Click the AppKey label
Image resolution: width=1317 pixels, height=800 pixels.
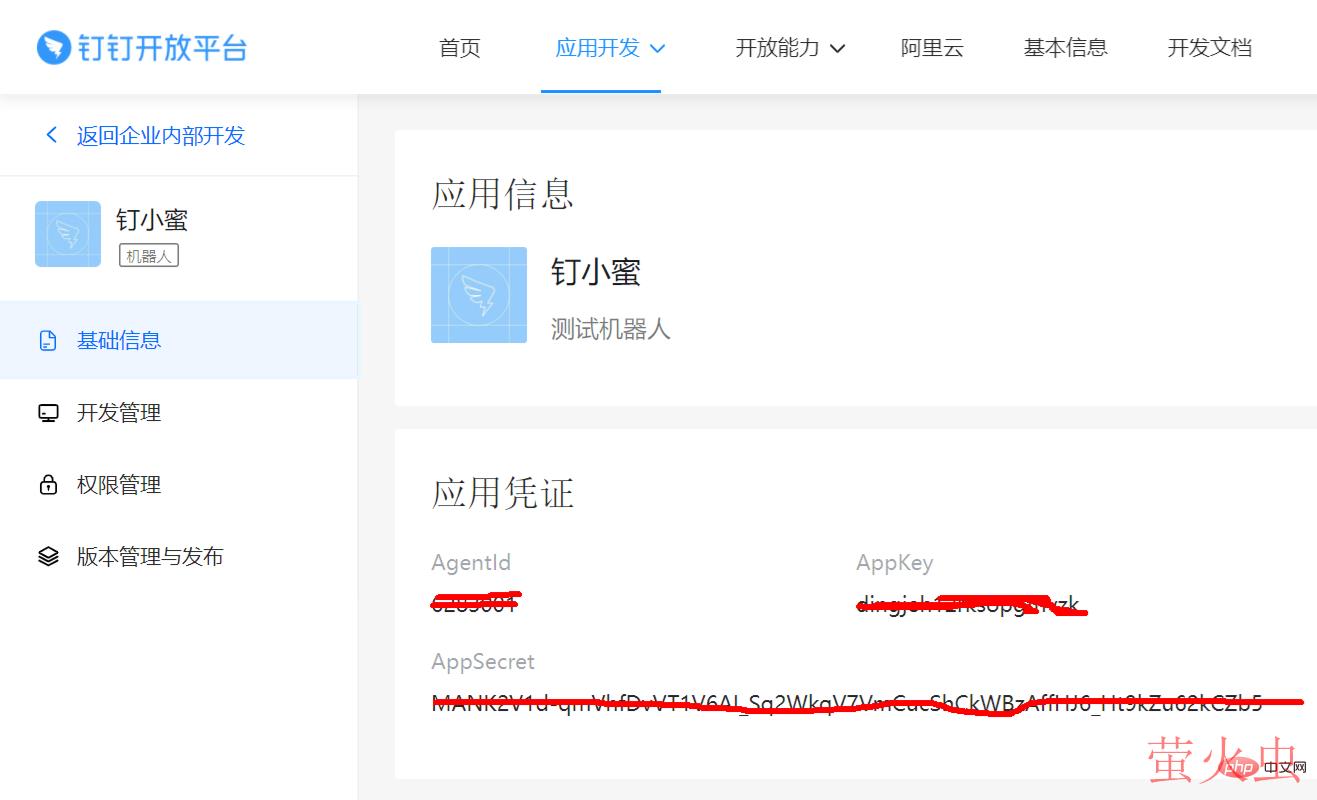[895, 563]
